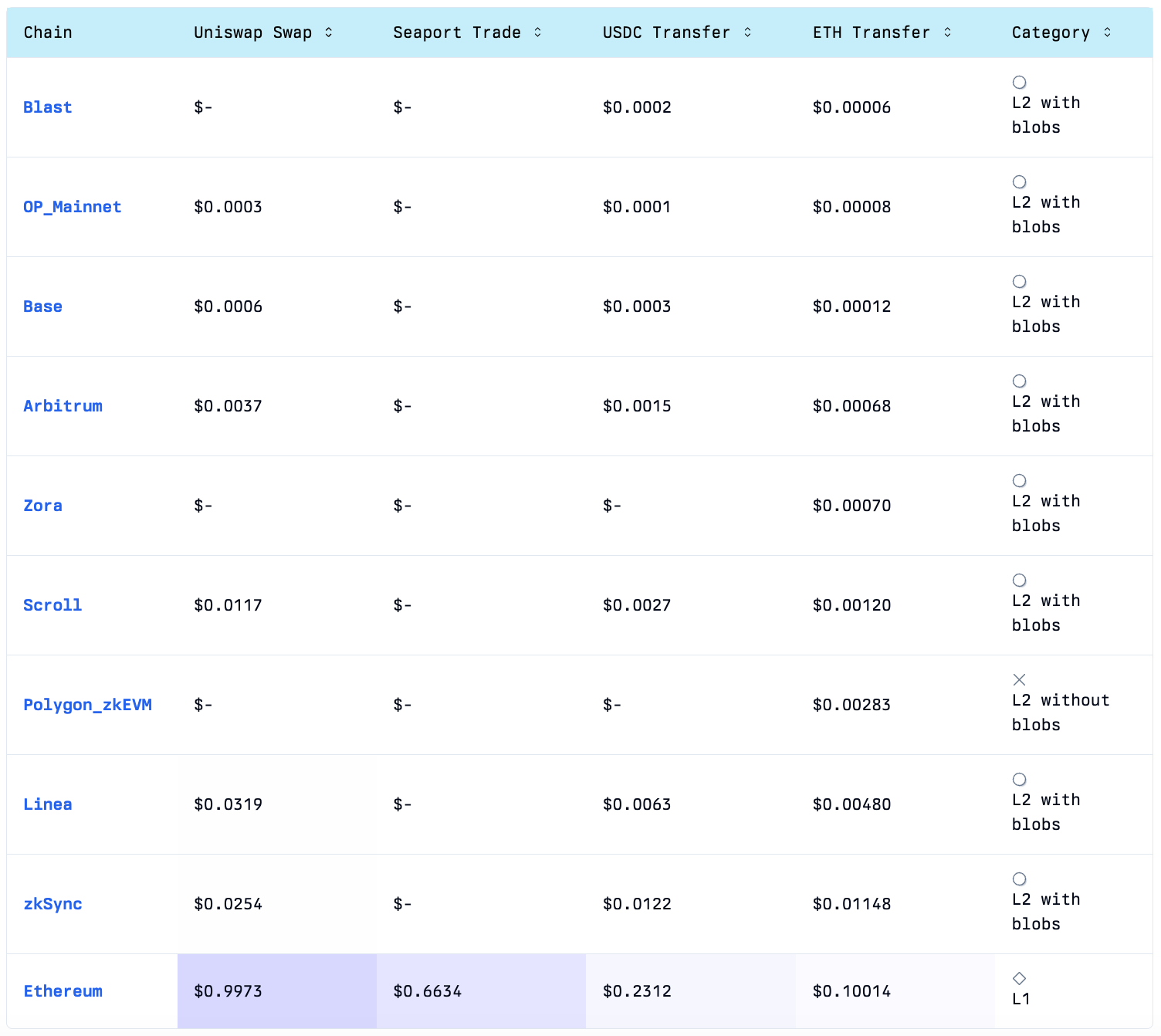Viewport: 1161px width, 1036px height.
Task: Click the USDC Transfer header label
Action: [666, 32]
